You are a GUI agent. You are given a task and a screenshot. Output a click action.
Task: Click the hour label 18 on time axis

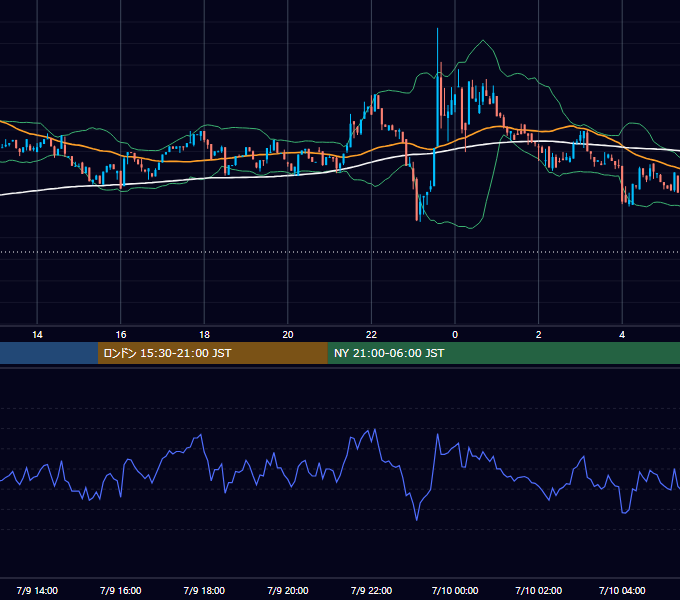204,335
